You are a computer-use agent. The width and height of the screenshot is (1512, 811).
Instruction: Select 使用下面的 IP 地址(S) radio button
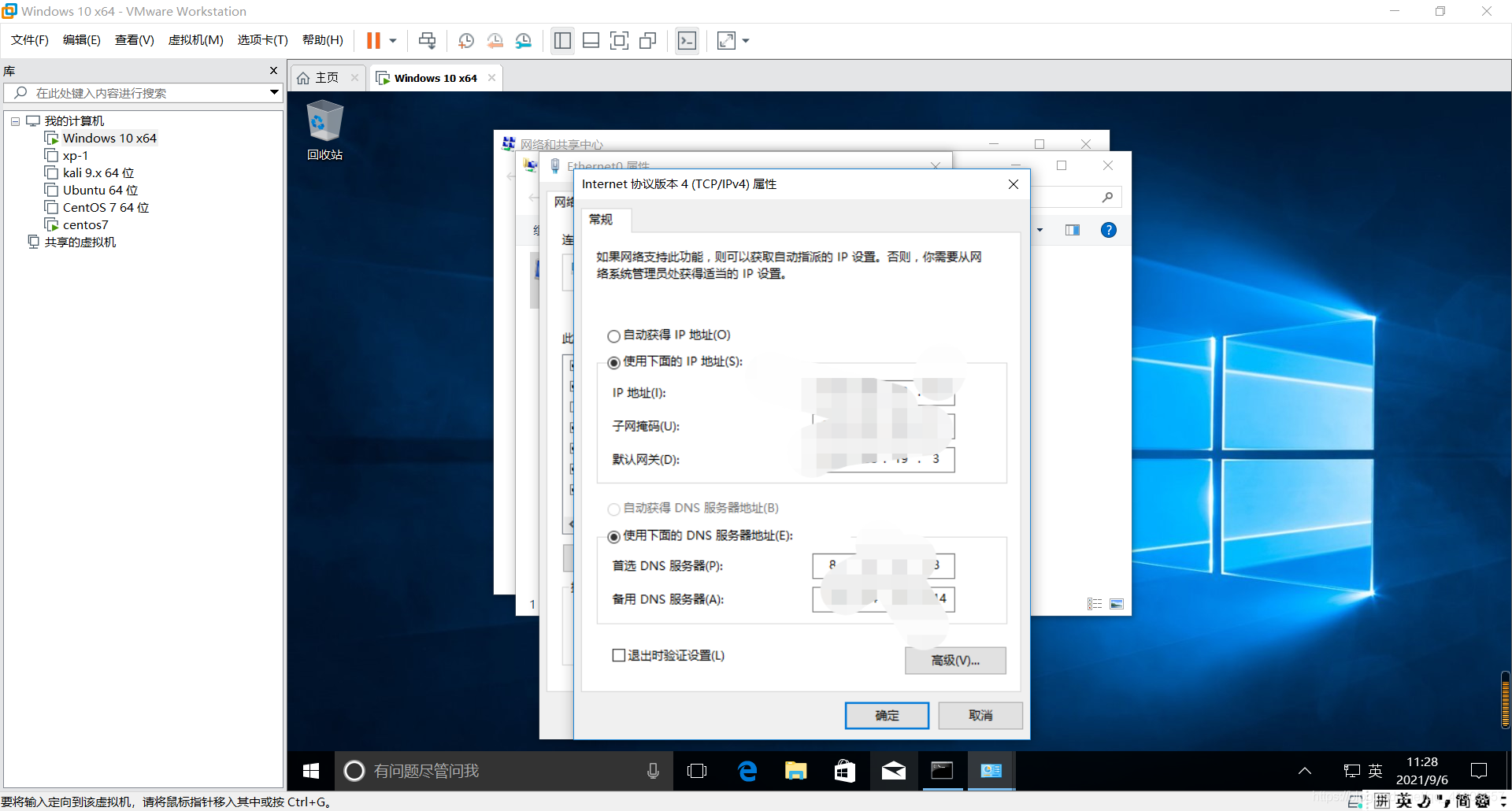[x=613, y=363]
